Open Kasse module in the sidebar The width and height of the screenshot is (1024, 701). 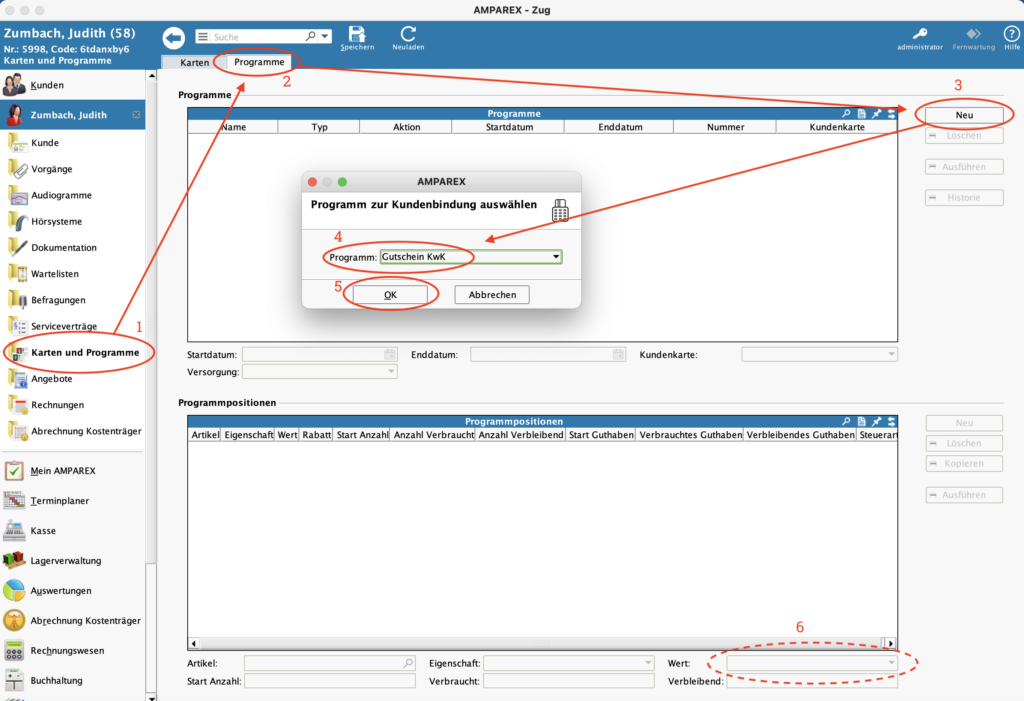click(x=43, y=530)
